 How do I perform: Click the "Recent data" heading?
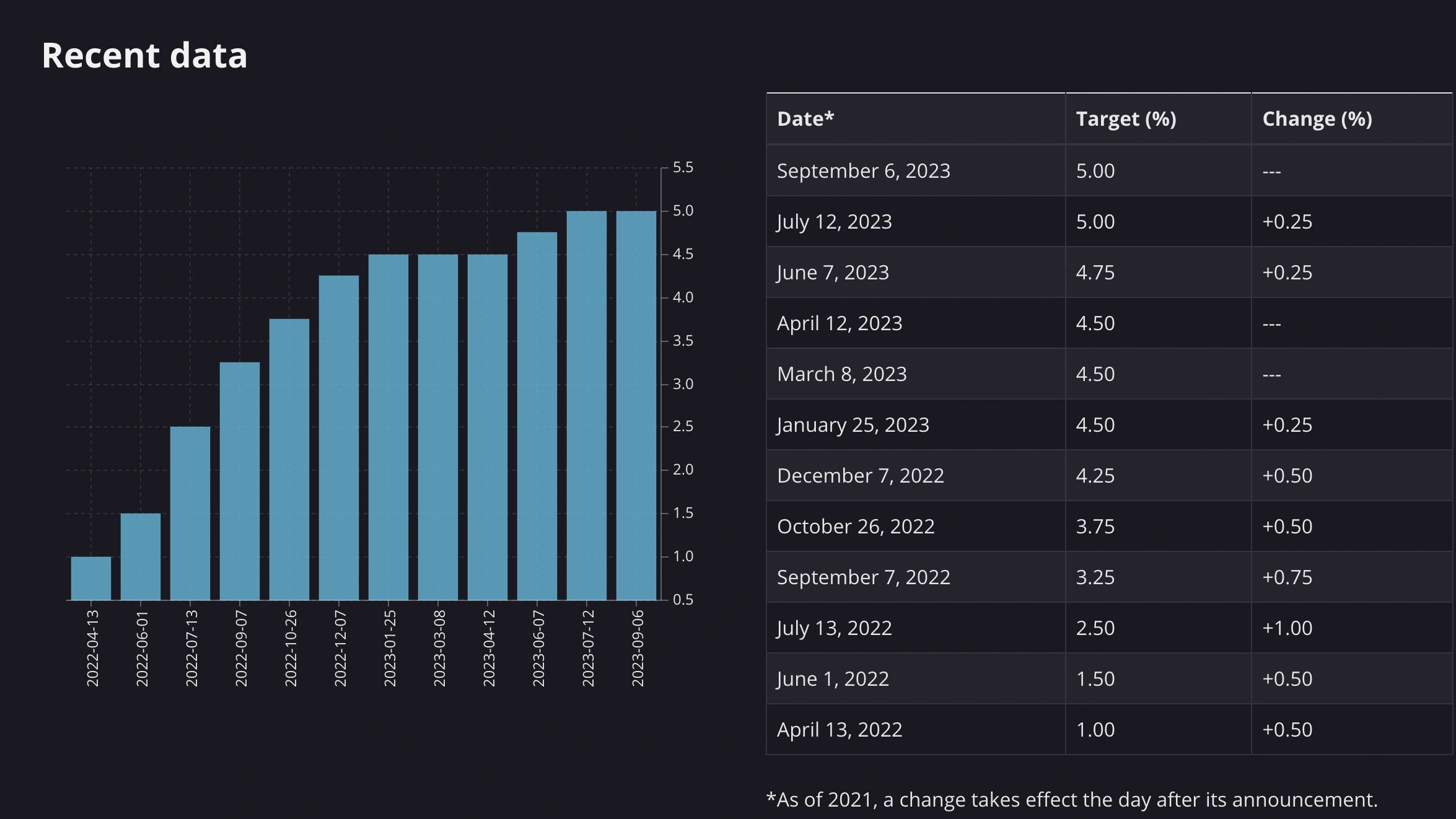144,56
